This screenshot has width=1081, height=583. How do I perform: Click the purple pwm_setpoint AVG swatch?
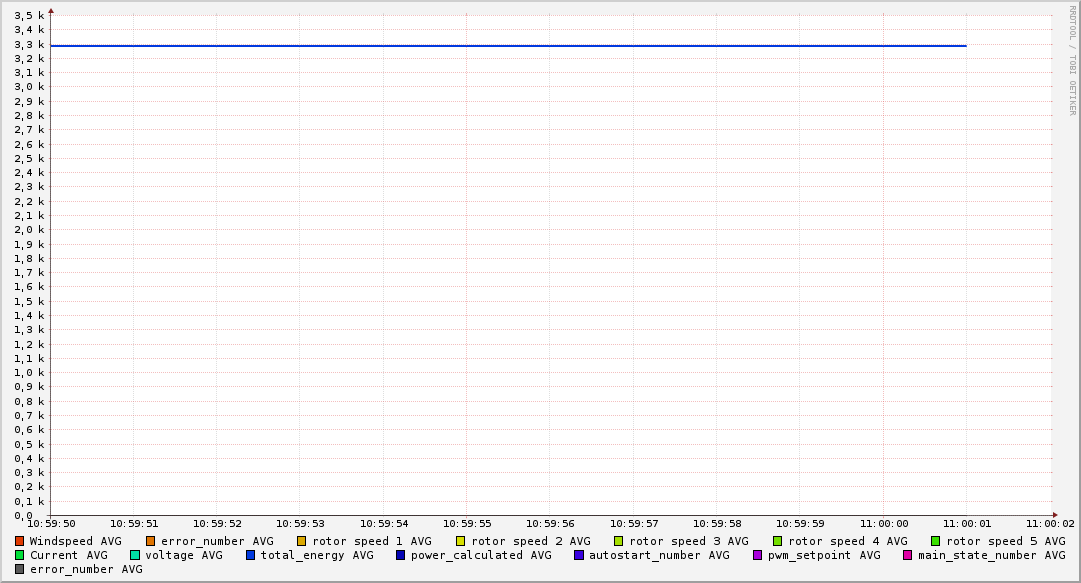pos(757,555)
